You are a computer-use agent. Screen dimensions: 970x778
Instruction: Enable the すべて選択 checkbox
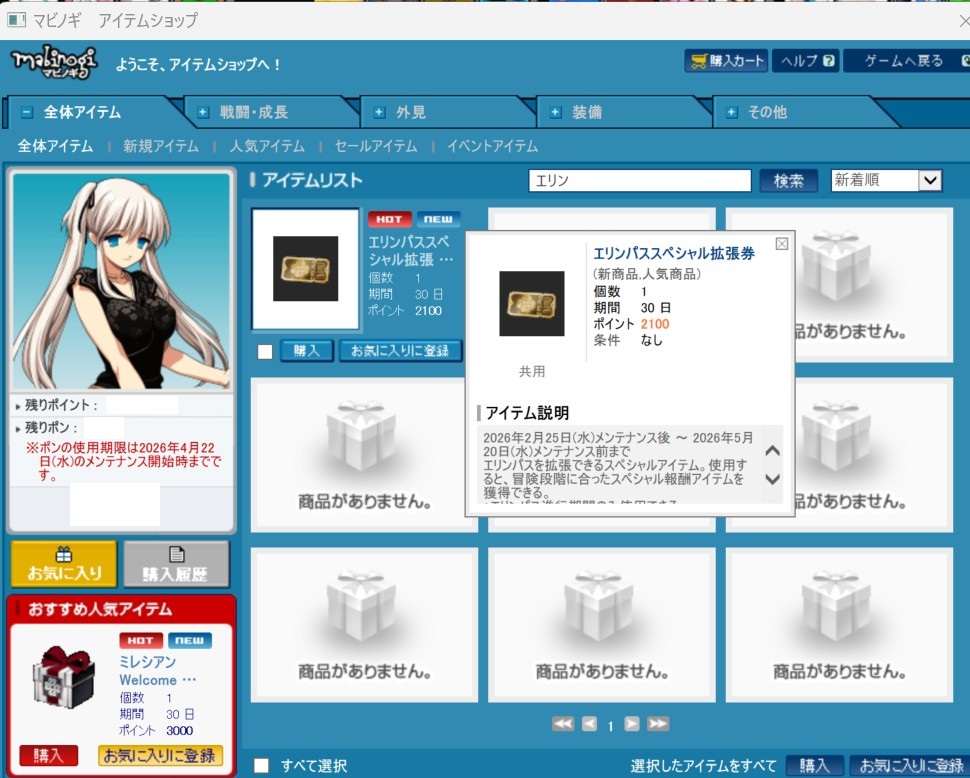tap(261, 766)
